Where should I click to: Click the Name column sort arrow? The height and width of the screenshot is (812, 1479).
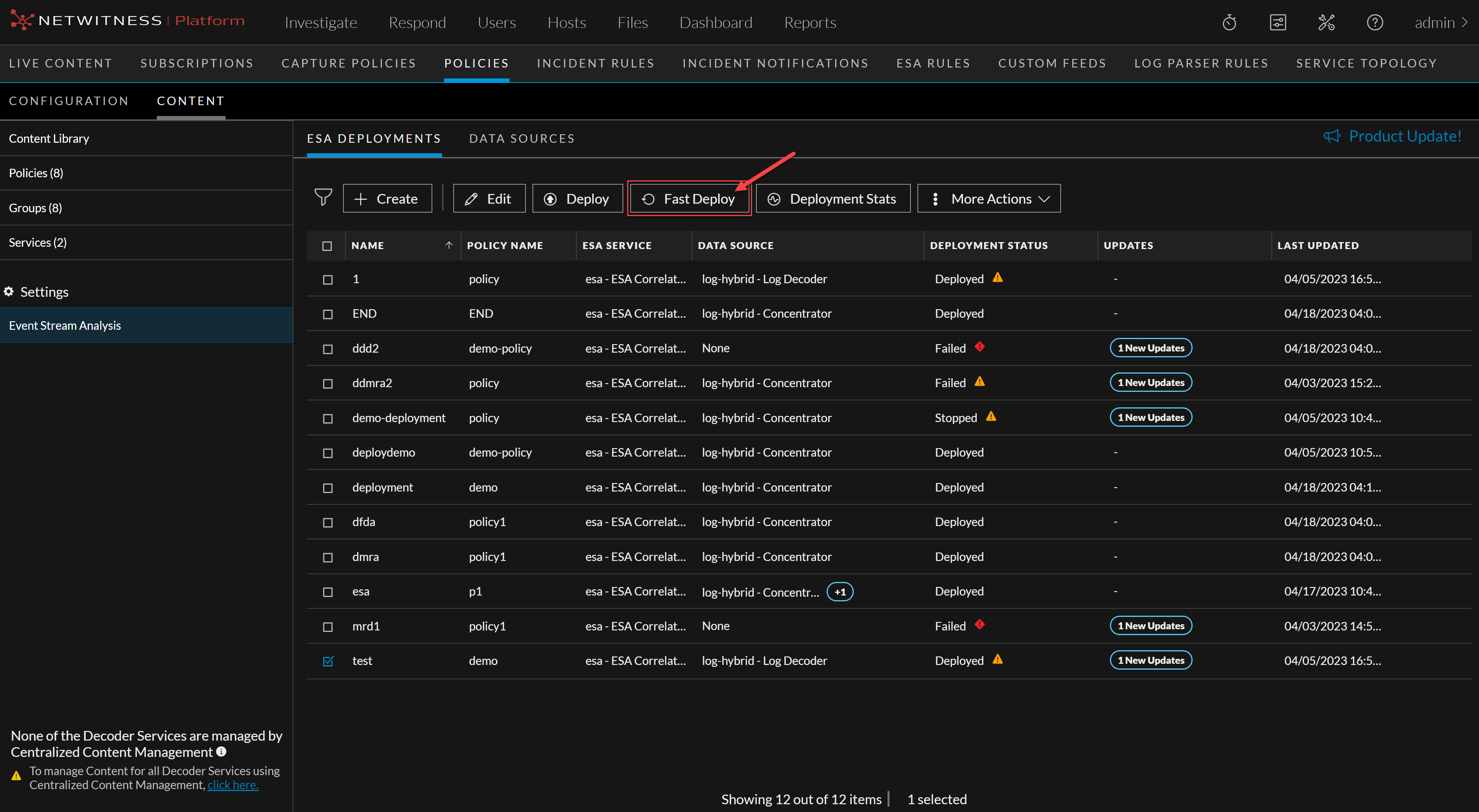tap(449, 245)
